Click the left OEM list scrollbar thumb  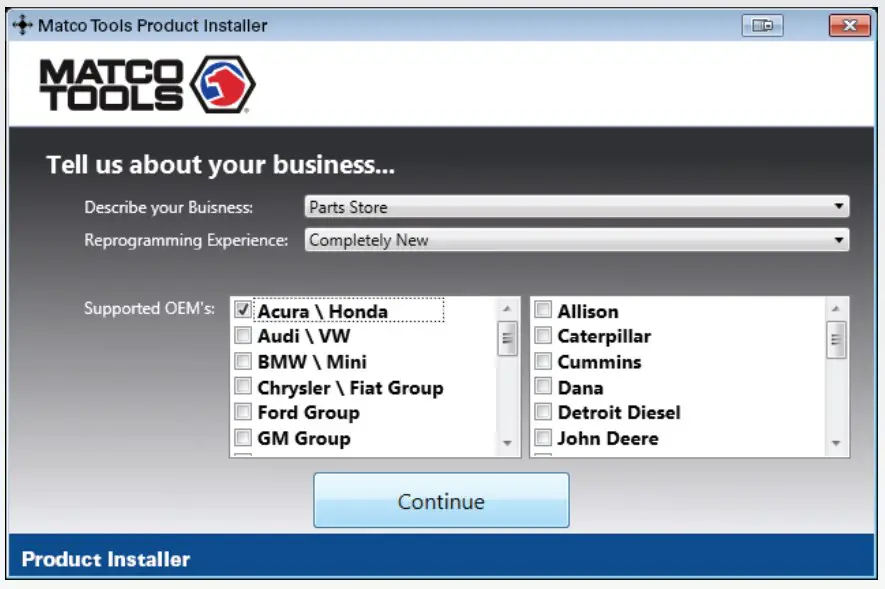(x=507, y=339)
